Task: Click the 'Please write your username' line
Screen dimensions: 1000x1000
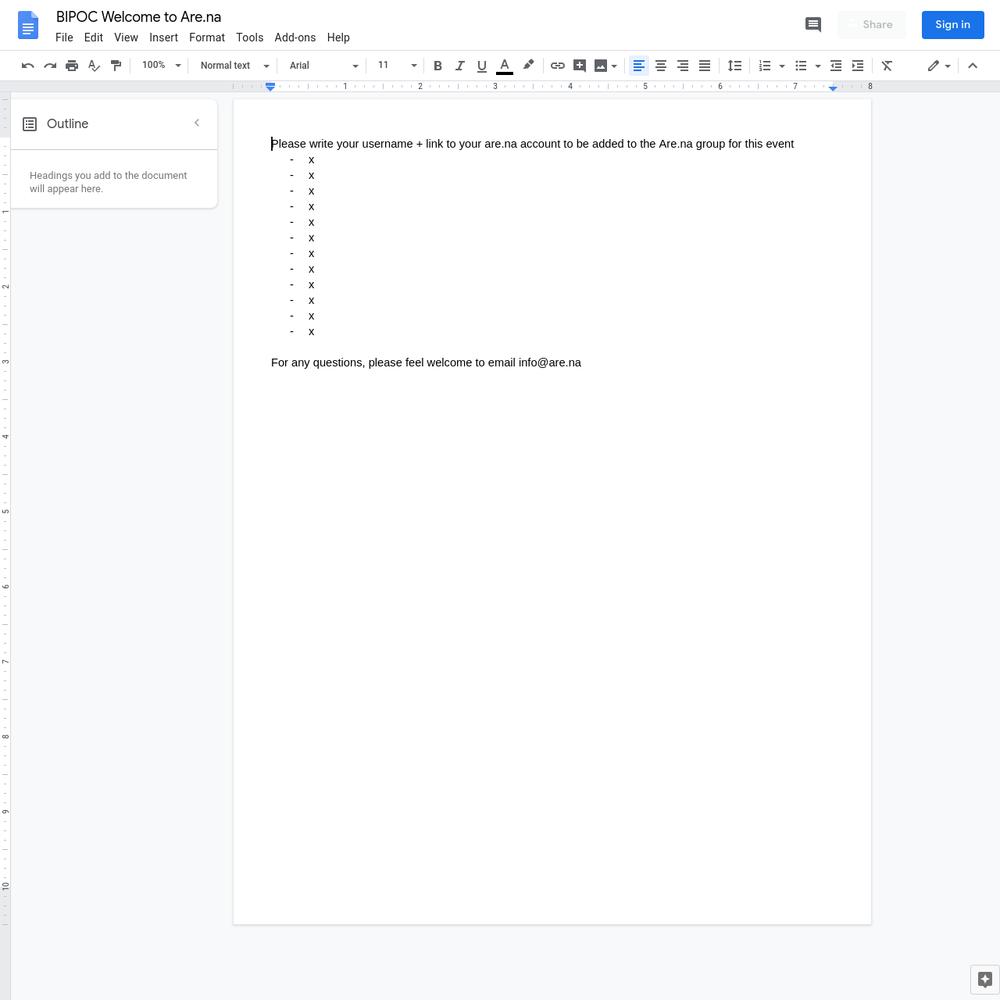Action: coord(533,144)
